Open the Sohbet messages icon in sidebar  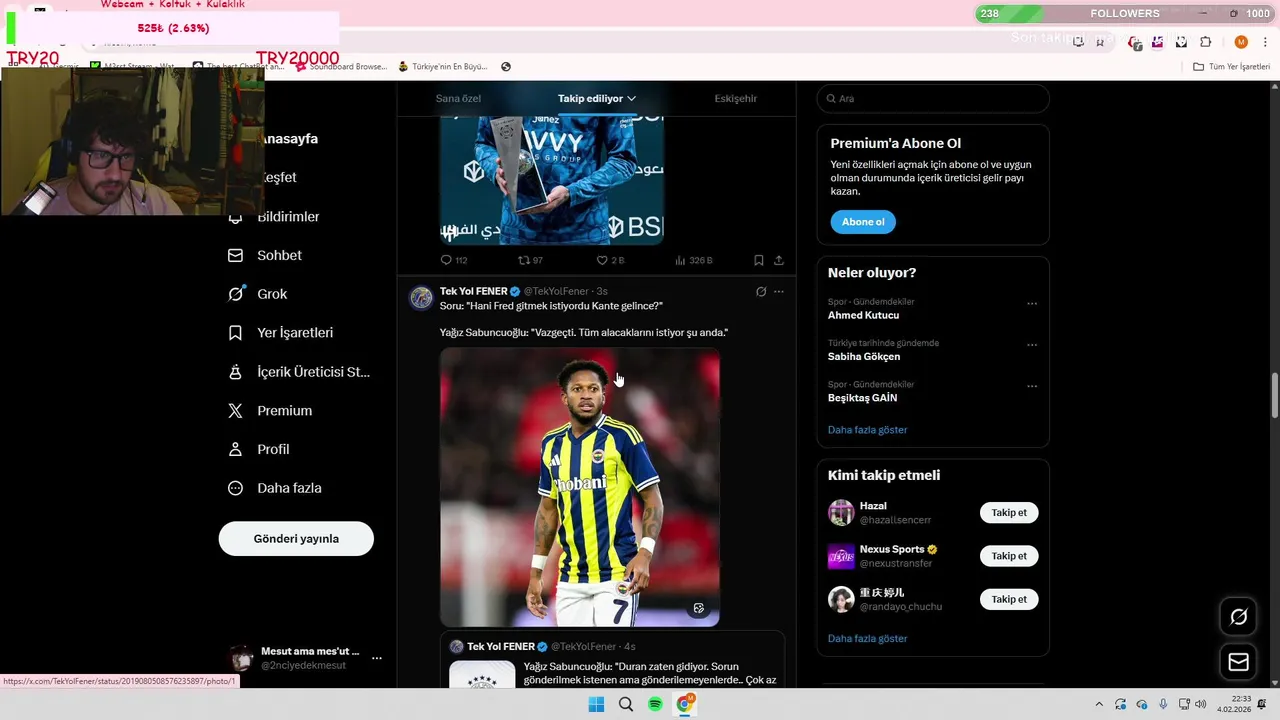pos(235,255)
